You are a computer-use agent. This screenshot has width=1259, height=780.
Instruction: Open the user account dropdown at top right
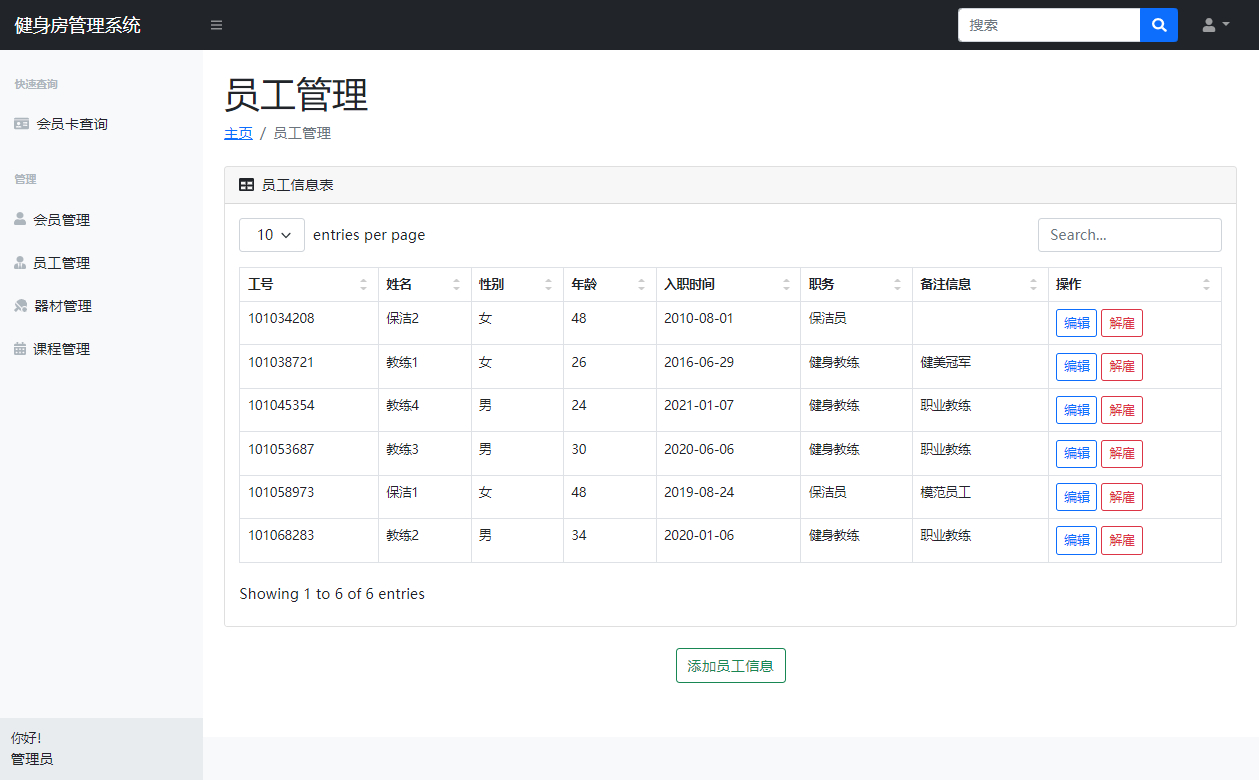tap(1213, 24)
